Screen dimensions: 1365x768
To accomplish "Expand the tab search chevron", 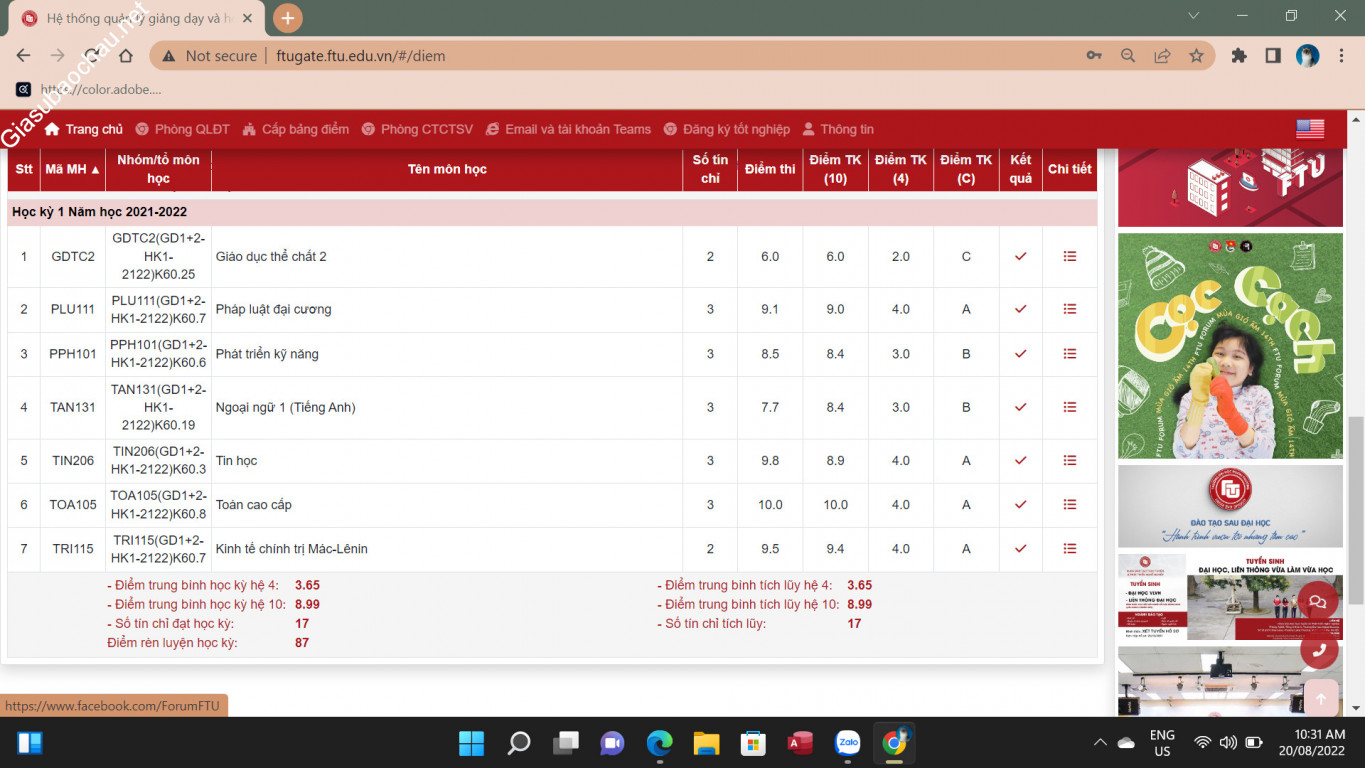I will [1193, 16].
